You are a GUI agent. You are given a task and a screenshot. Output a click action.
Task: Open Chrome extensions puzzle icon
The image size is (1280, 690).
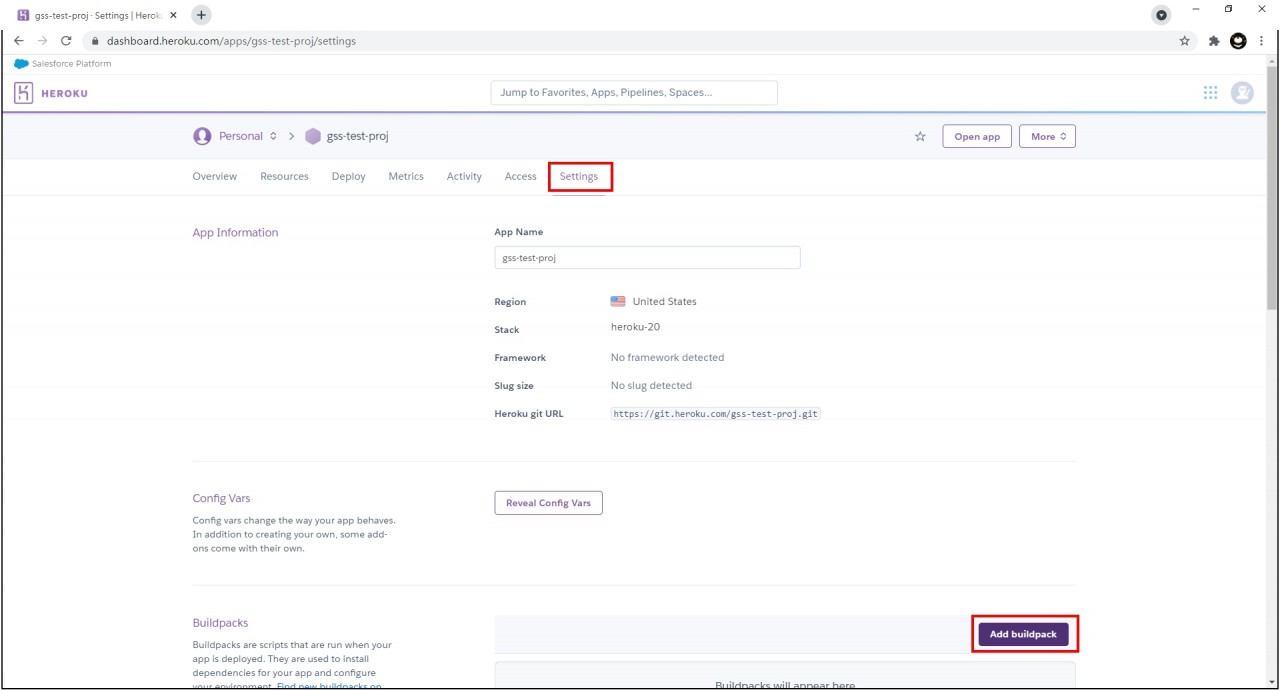[x=1214, y=41]
